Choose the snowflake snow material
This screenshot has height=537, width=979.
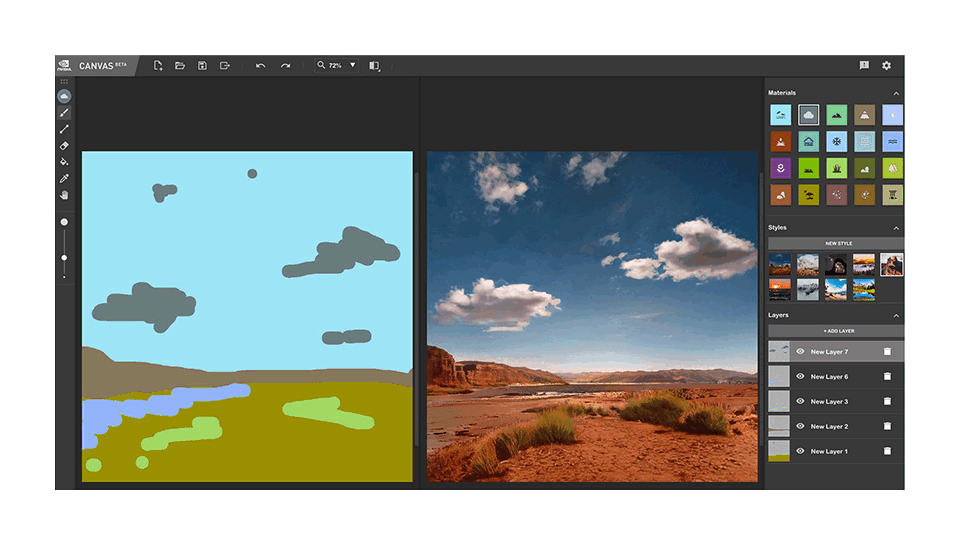[837, 142]
